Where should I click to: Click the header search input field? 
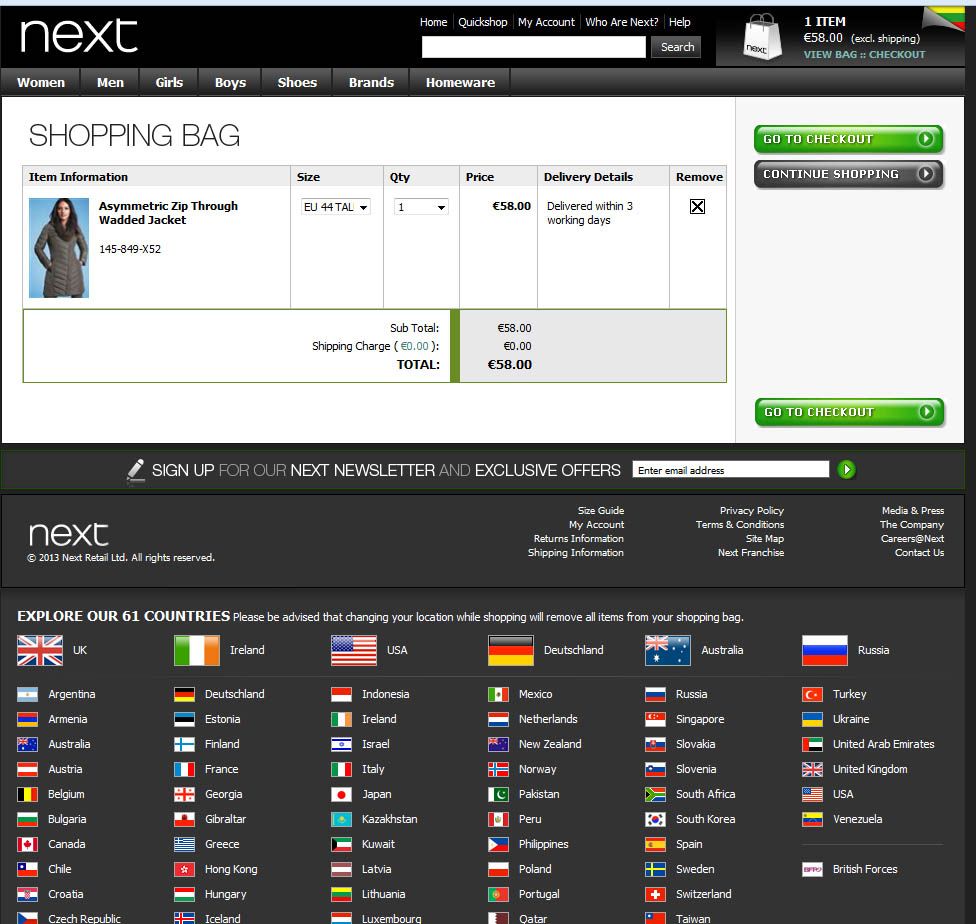(534, 47)
